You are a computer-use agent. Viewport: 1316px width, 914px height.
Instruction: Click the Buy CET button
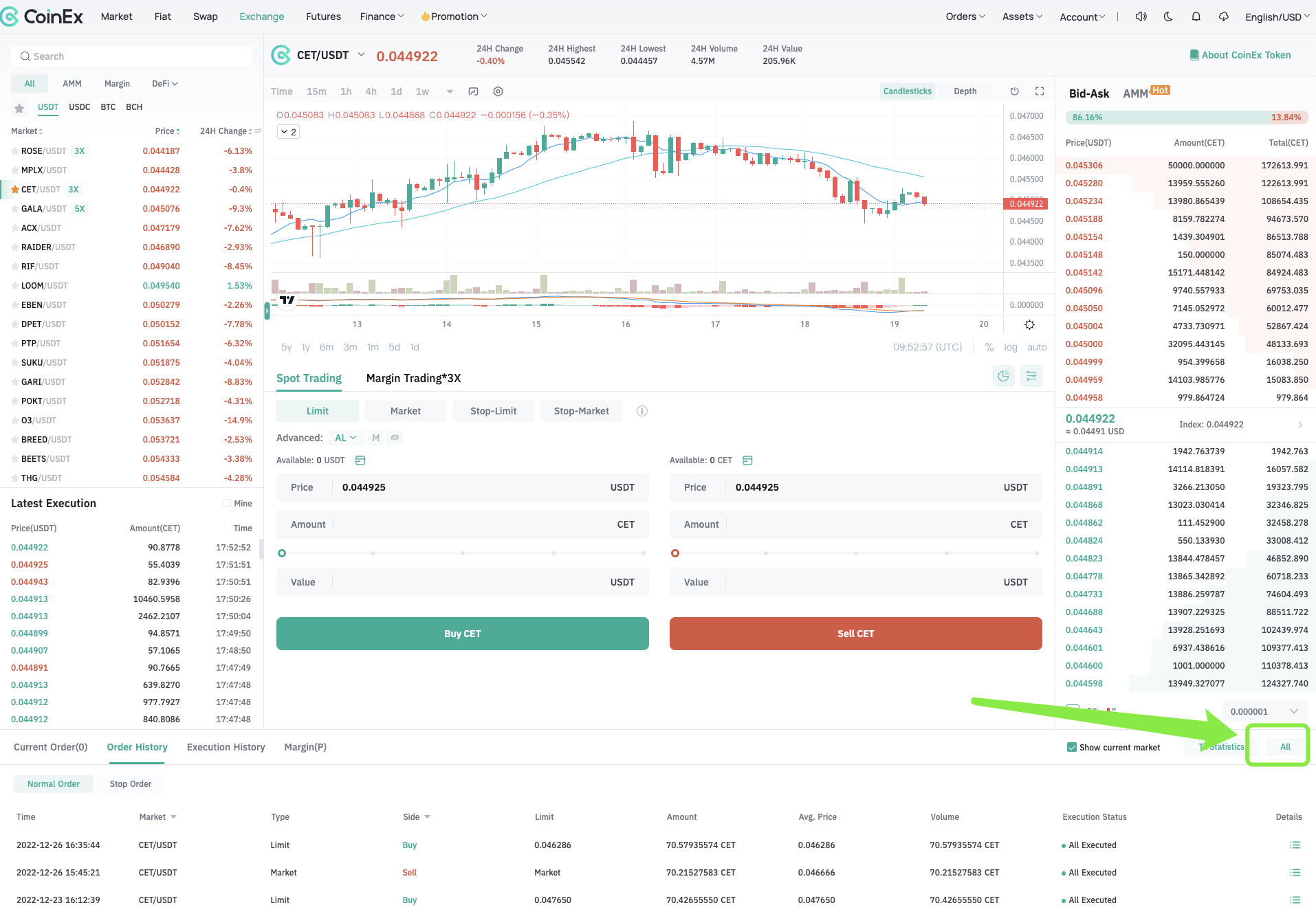463,634
